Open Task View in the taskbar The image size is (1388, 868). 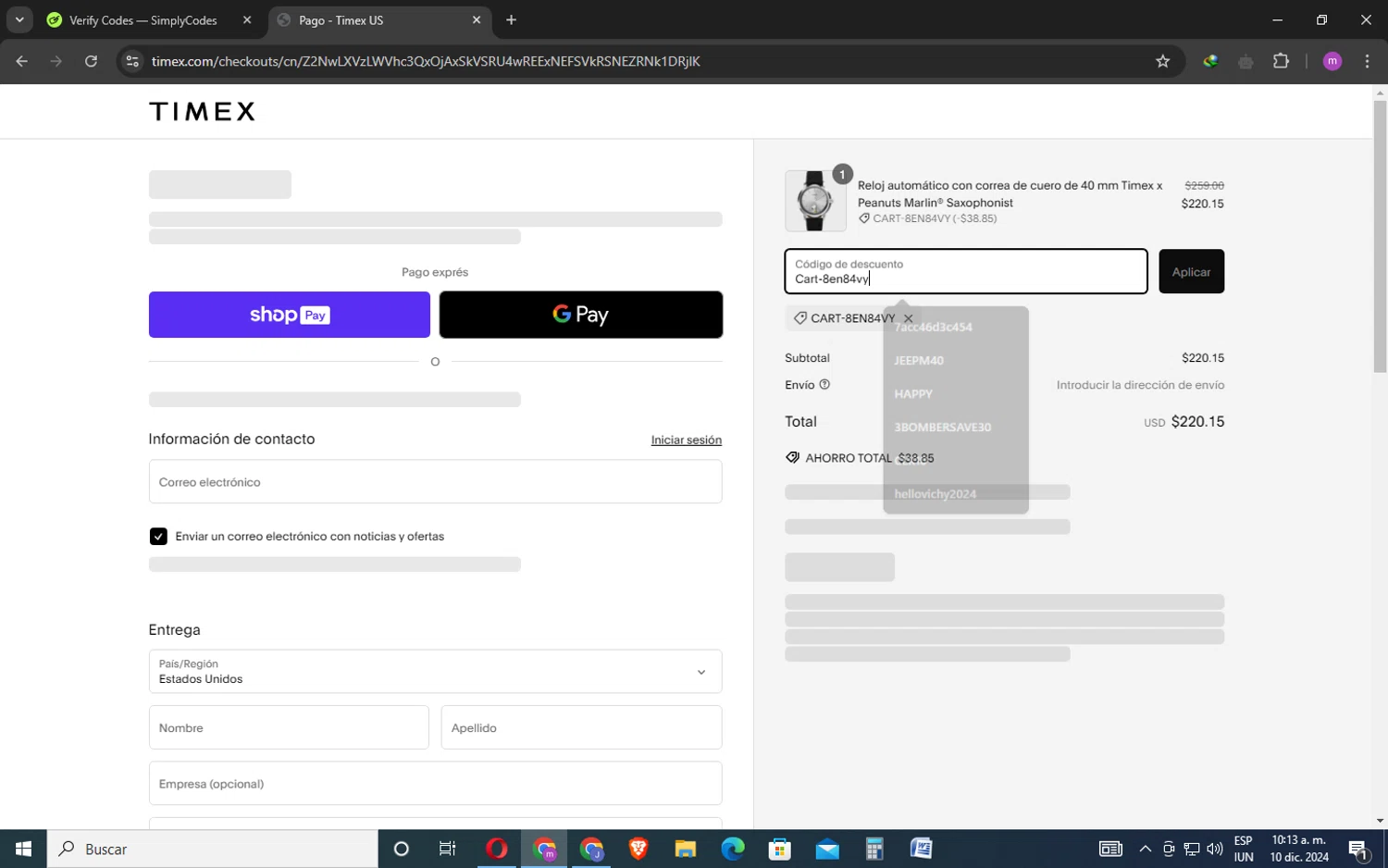click(448, 849)
